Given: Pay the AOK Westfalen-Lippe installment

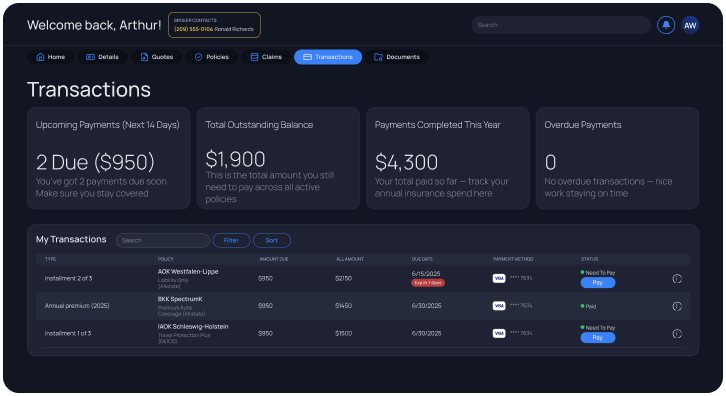Looking at the screenshot, I should 598,283.
